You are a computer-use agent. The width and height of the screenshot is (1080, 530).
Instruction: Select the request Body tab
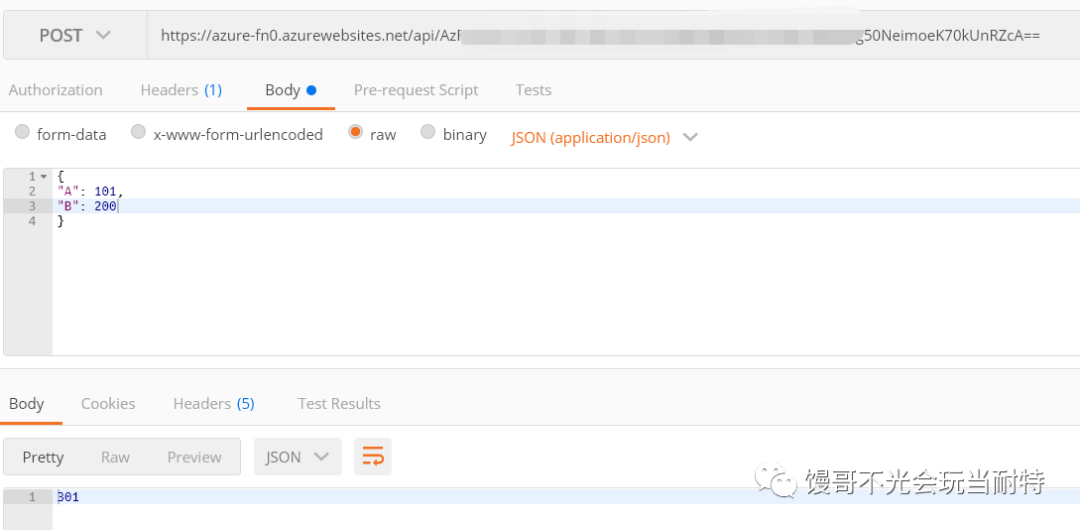[x=291, y=90]
